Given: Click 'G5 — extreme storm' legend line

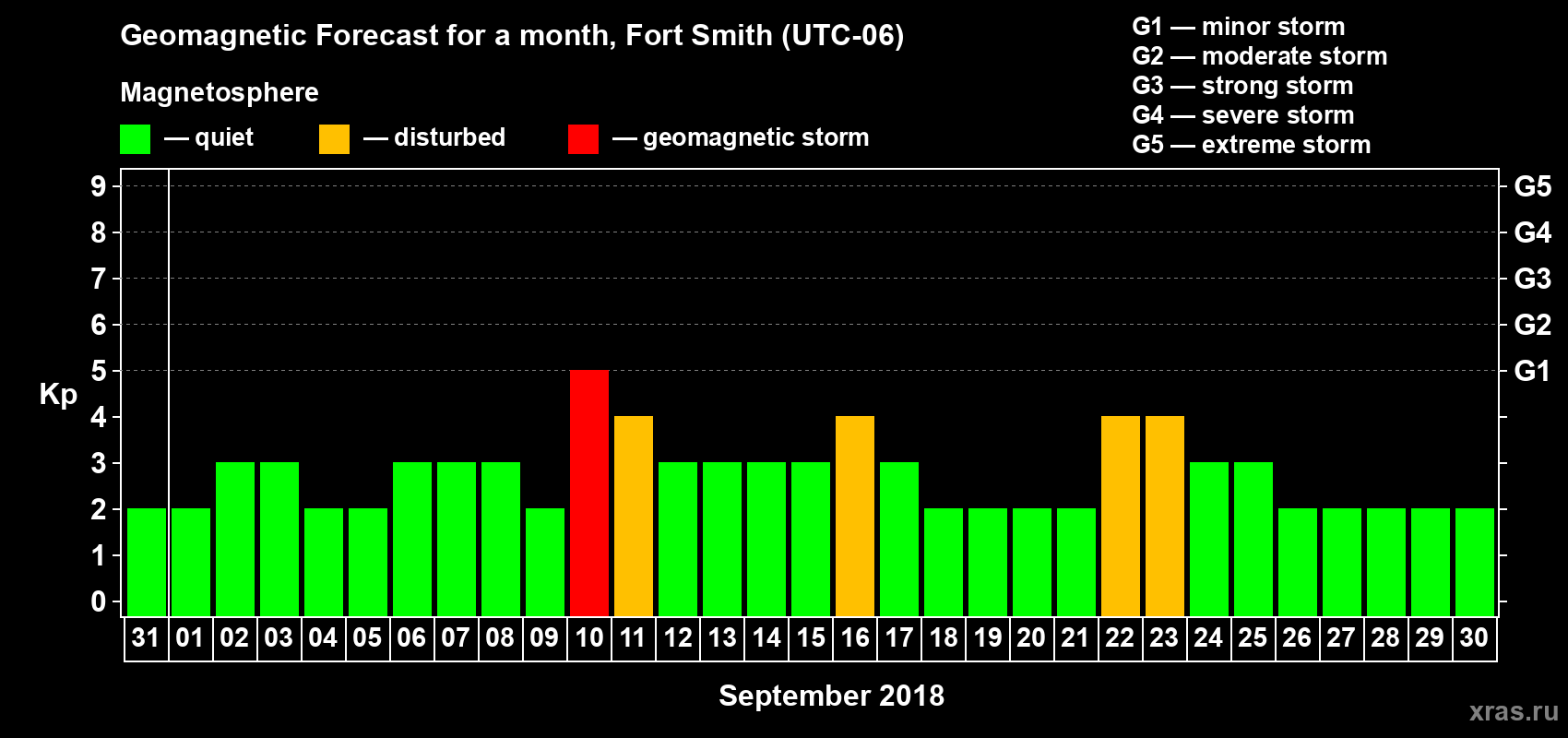Looking at the screenshot, I should tap(1252, 145).
